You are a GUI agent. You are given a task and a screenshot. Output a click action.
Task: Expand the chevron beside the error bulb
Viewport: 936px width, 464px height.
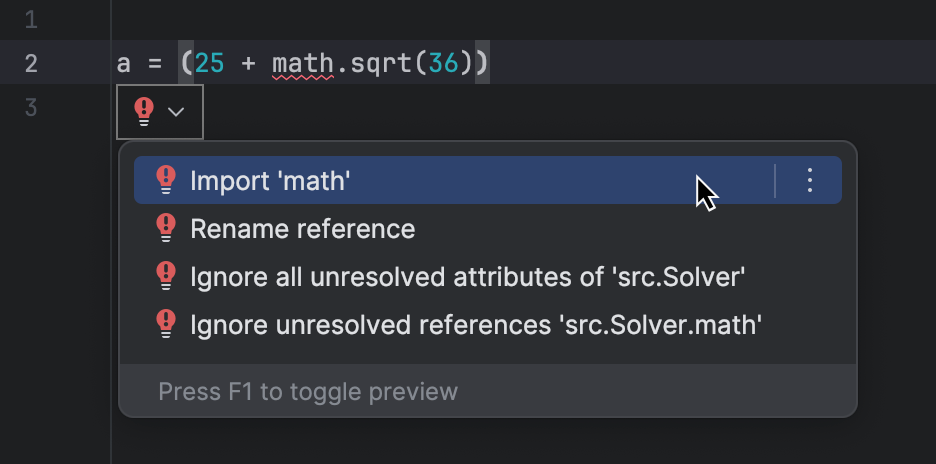point(177,112)
